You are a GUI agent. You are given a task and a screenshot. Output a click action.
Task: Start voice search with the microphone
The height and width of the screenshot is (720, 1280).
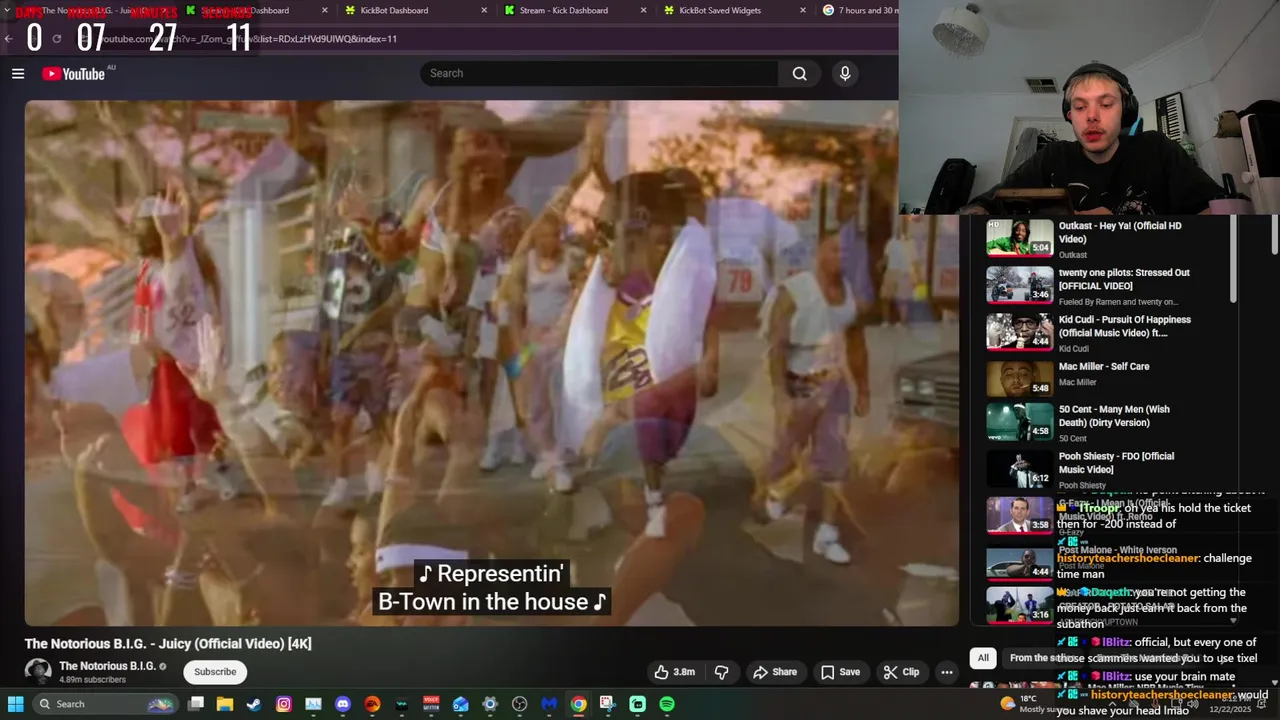click(x=845, y=73)
